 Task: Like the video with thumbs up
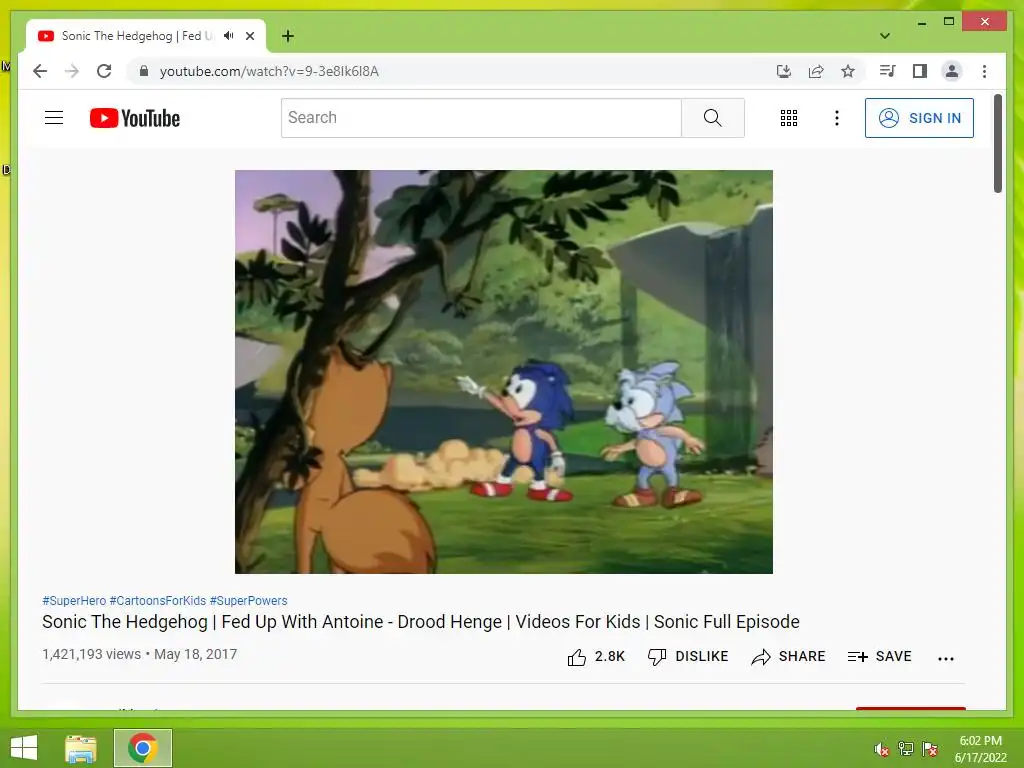tap(577, 657)
